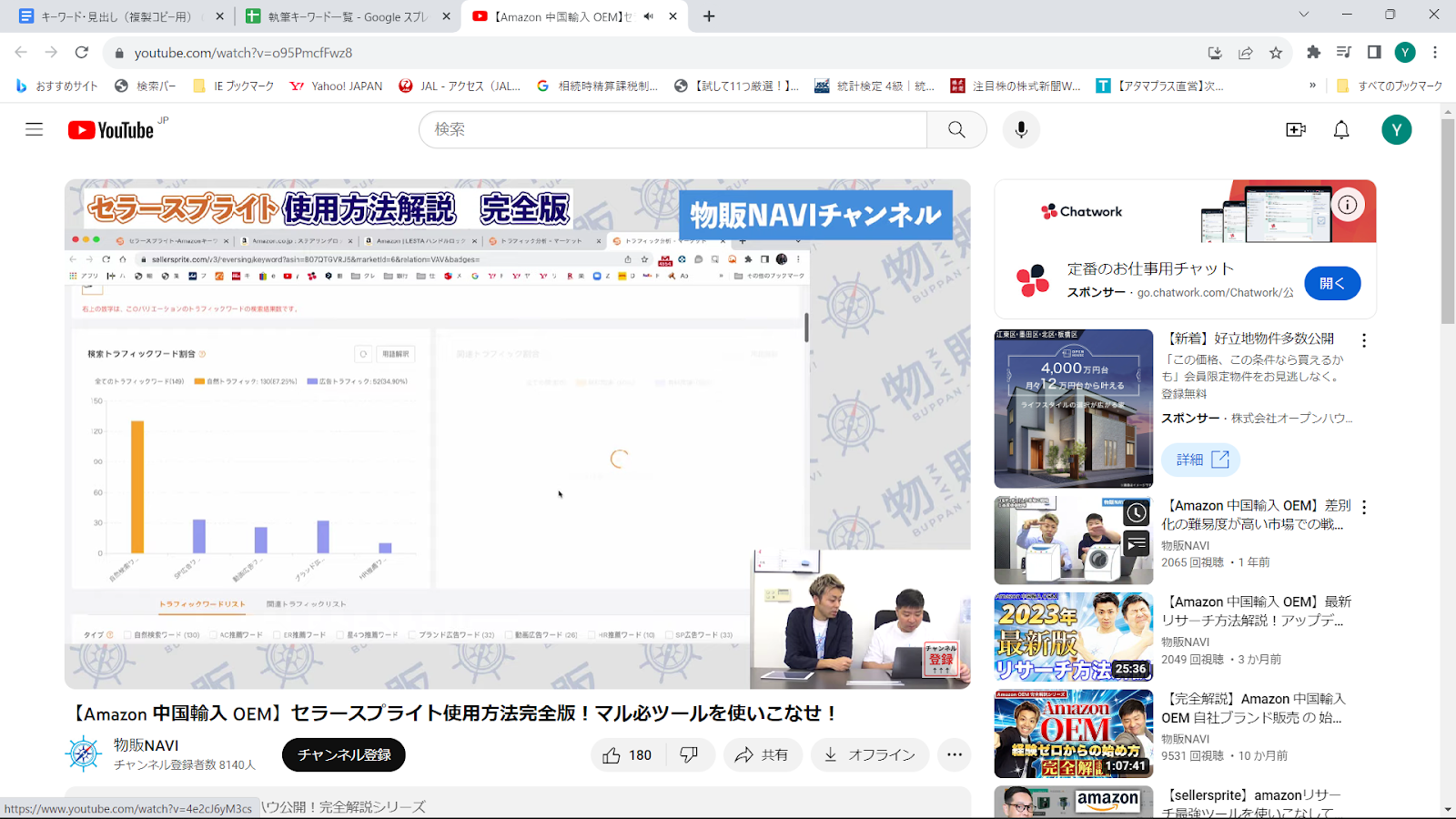Open the YouTube account avatar menu

(x=1397, y=129)
